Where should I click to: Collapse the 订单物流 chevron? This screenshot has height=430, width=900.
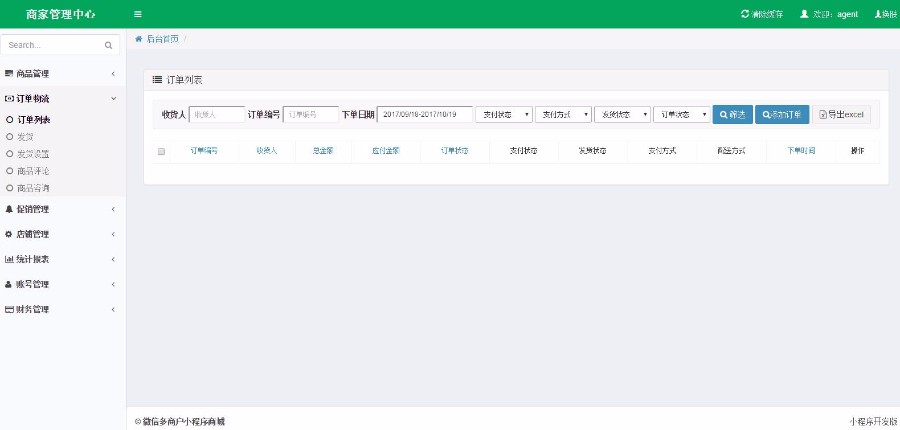[x=113, y=99]
